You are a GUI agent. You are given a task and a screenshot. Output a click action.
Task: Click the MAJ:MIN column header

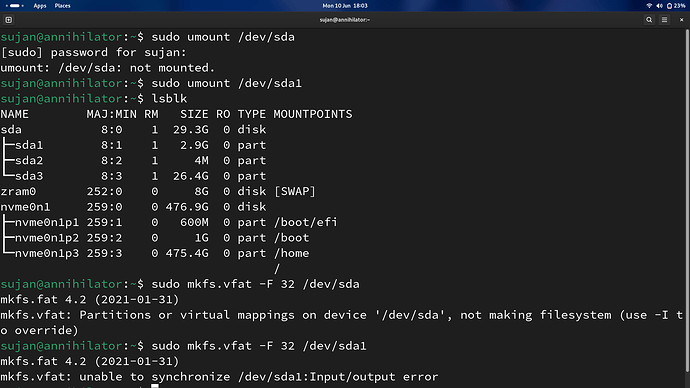click(111, 114)
